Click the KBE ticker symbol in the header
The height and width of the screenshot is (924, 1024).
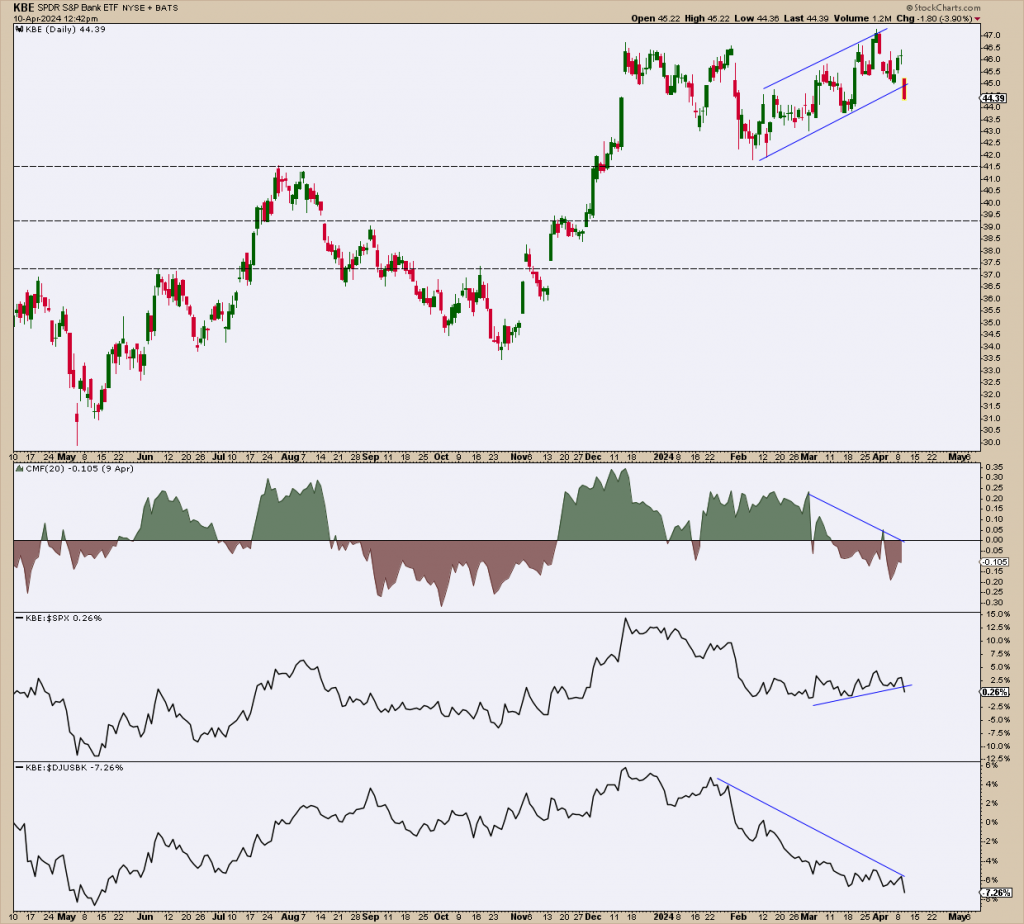point(23,8)
